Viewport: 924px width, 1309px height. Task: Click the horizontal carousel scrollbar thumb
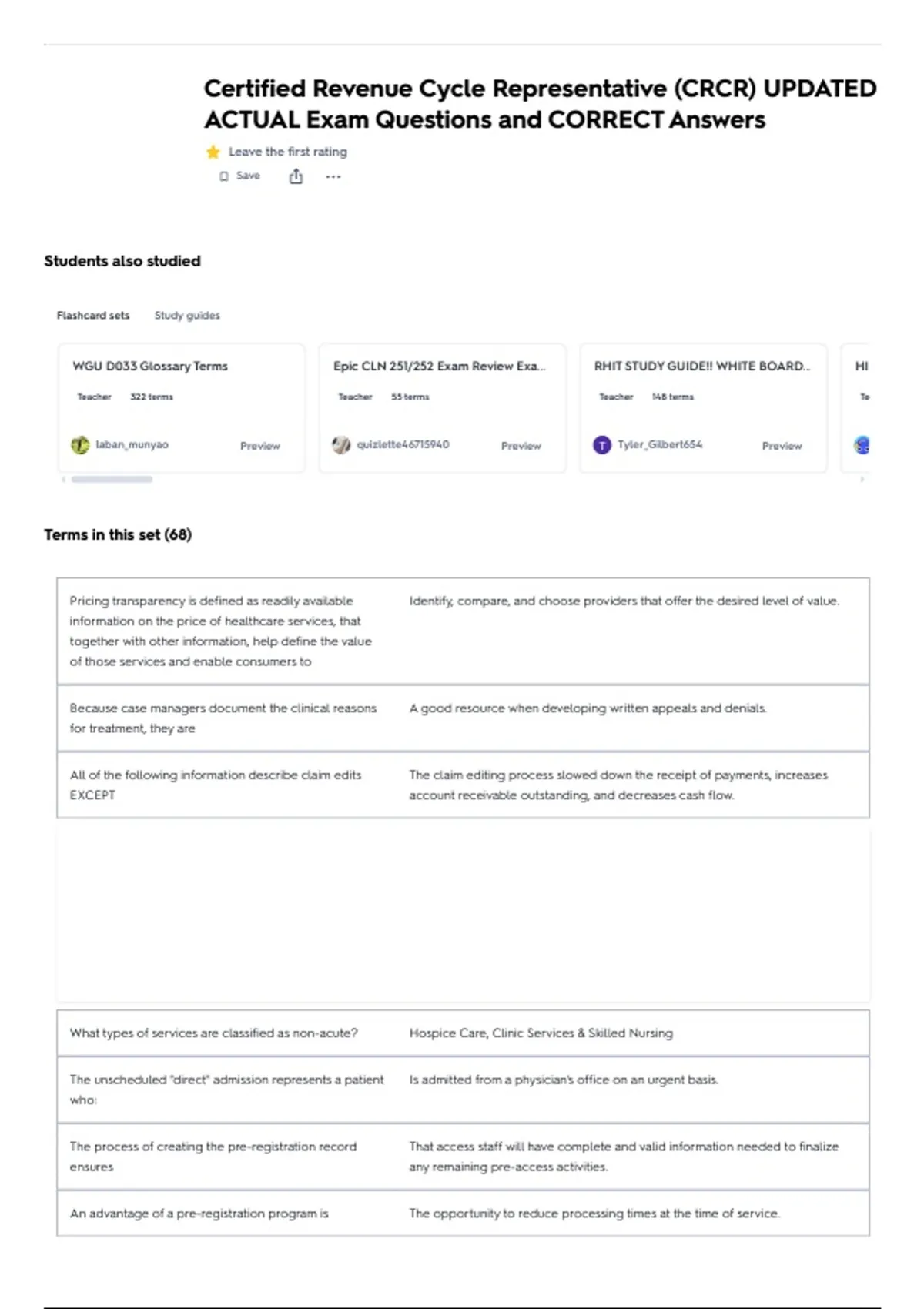[112, 479]
